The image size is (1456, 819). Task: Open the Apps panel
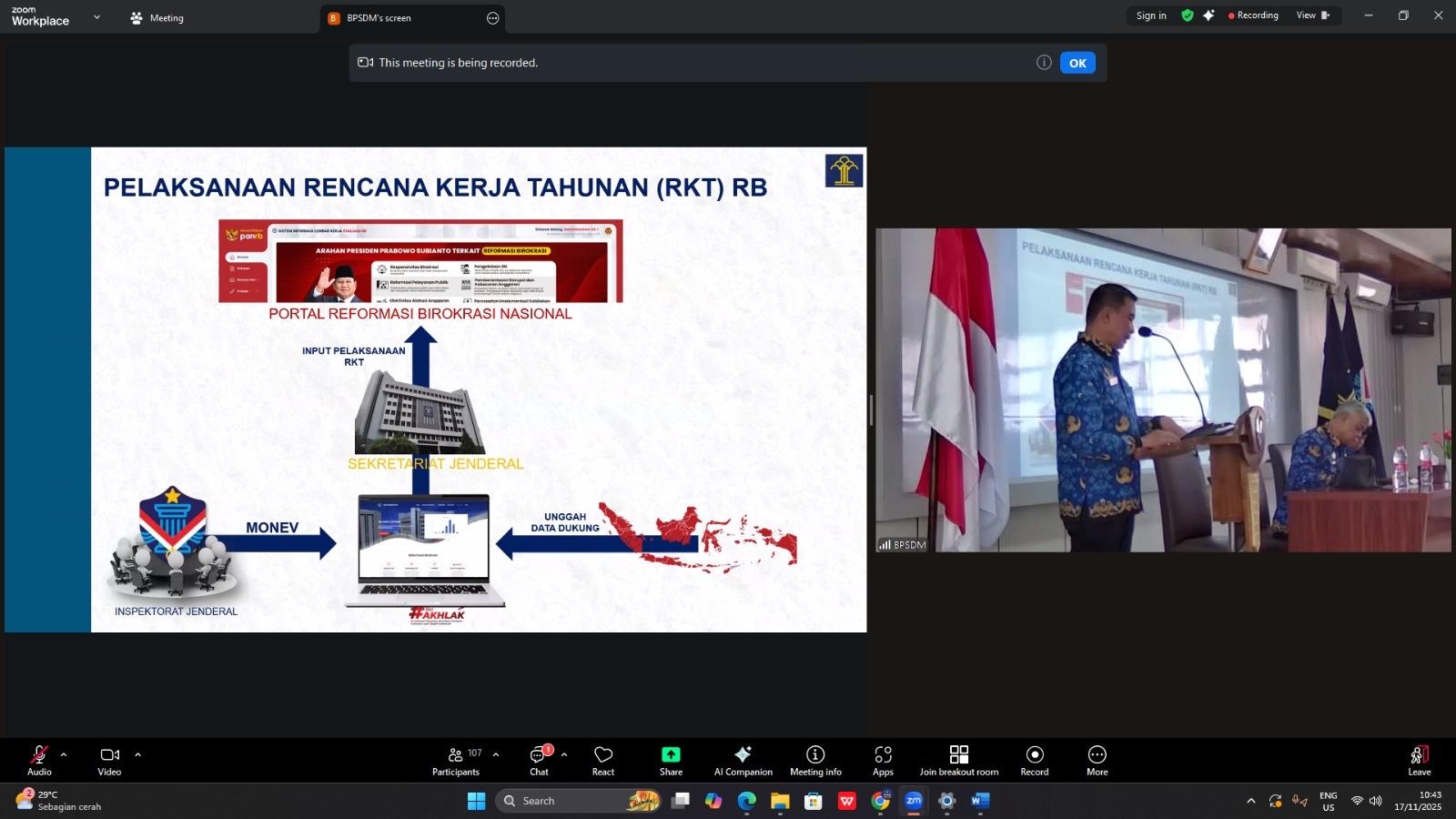(883, 760)
